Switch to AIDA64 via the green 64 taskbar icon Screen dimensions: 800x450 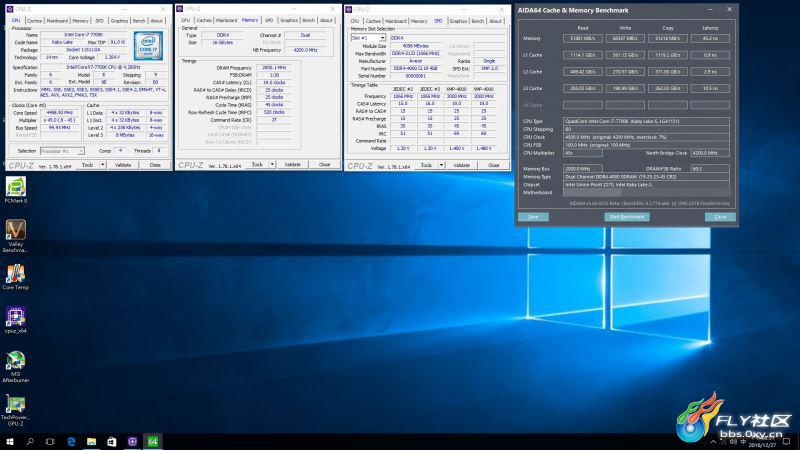153,441
